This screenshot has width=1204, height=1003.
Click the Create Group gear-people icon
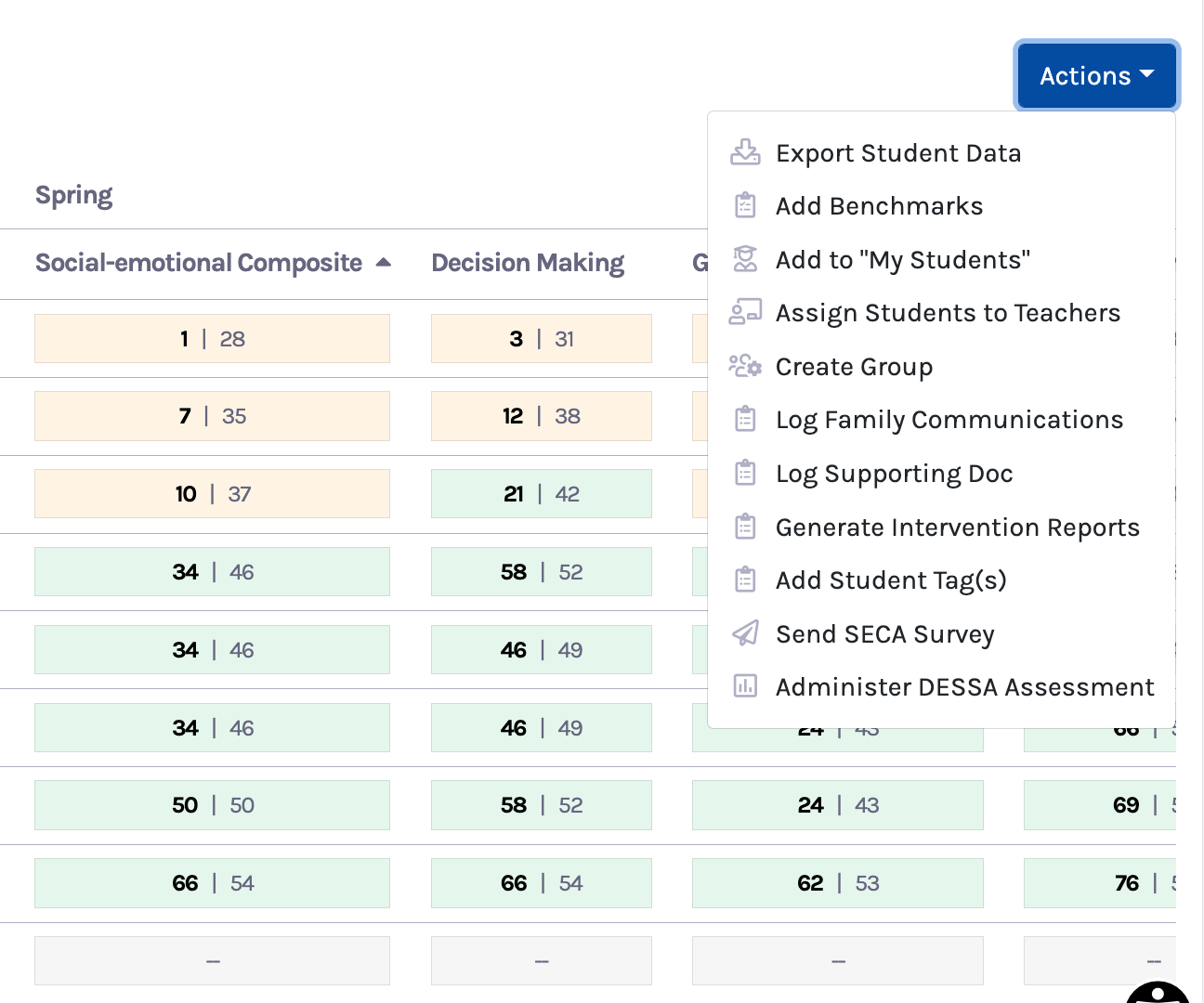[745, 366]
